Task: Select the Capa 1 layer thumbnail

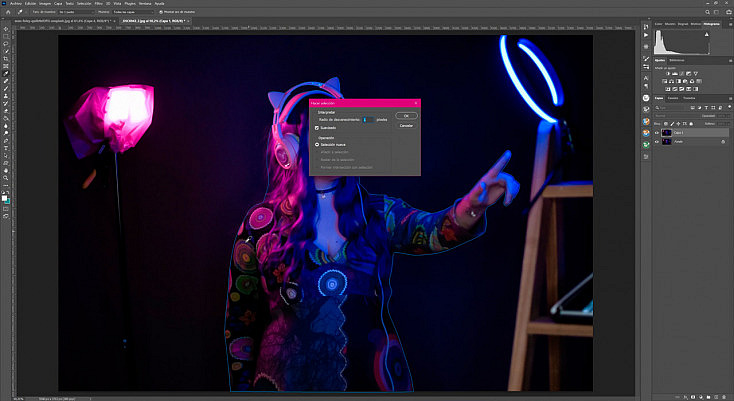Action: [667, 133]
